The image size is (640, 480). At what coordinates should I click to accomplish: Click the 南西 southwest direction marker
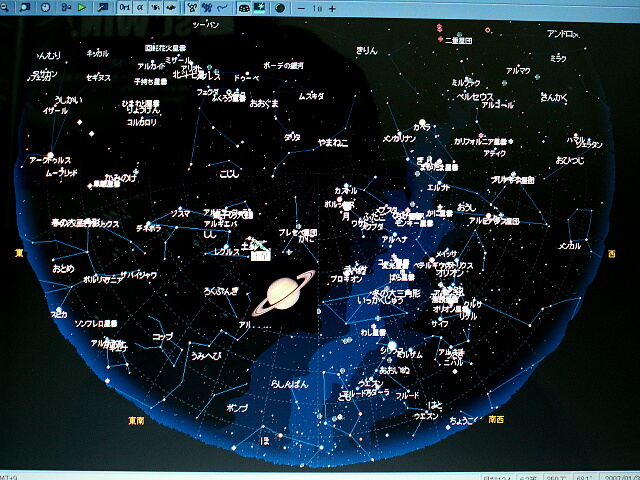(496, 419)
